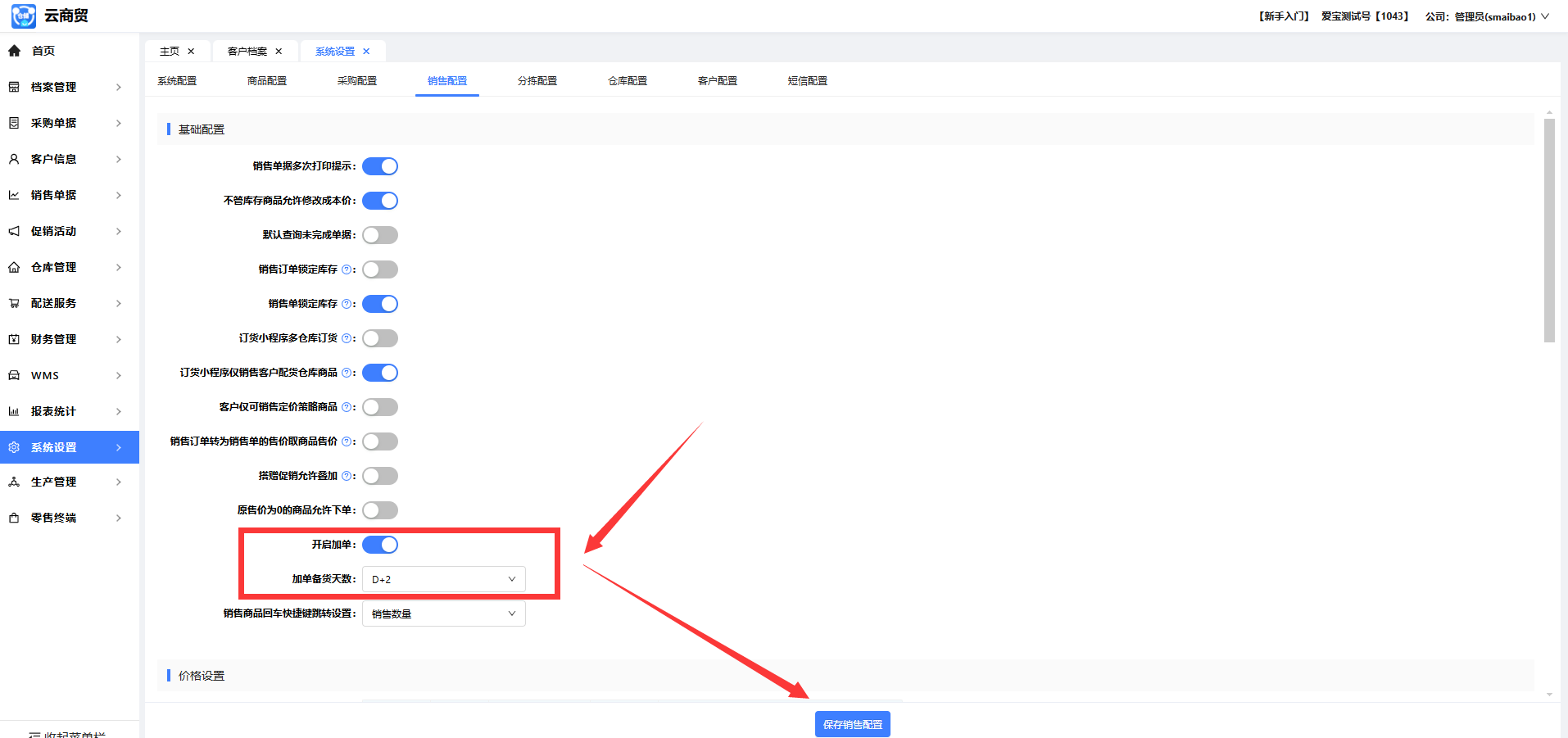Image resolution: width=1568 pixels, height=738 pixels.
Task: Open the 加单备货天数 dropdown
Action: coord(443,579)
